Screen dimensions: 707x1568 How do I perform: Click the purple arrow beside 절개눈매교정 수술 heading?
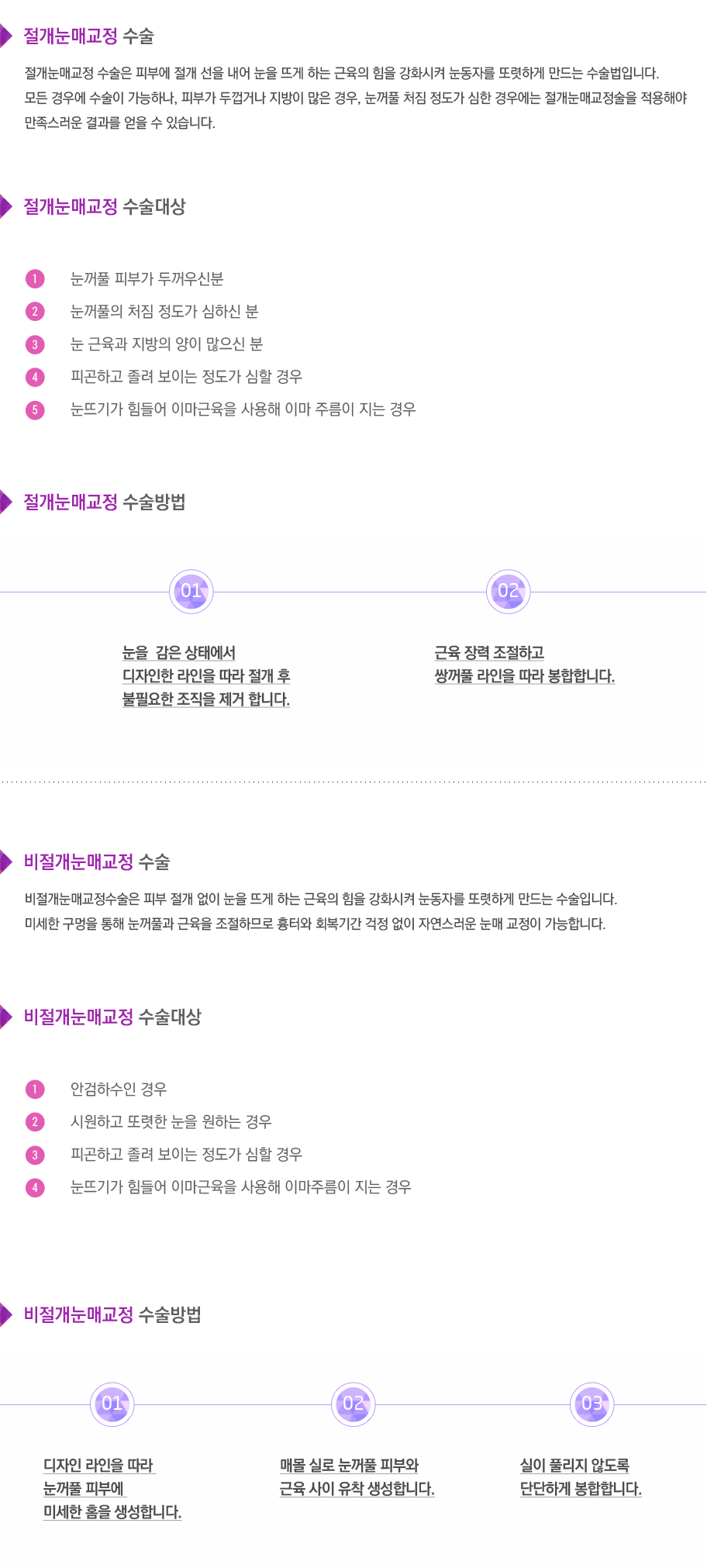(6, 36)
